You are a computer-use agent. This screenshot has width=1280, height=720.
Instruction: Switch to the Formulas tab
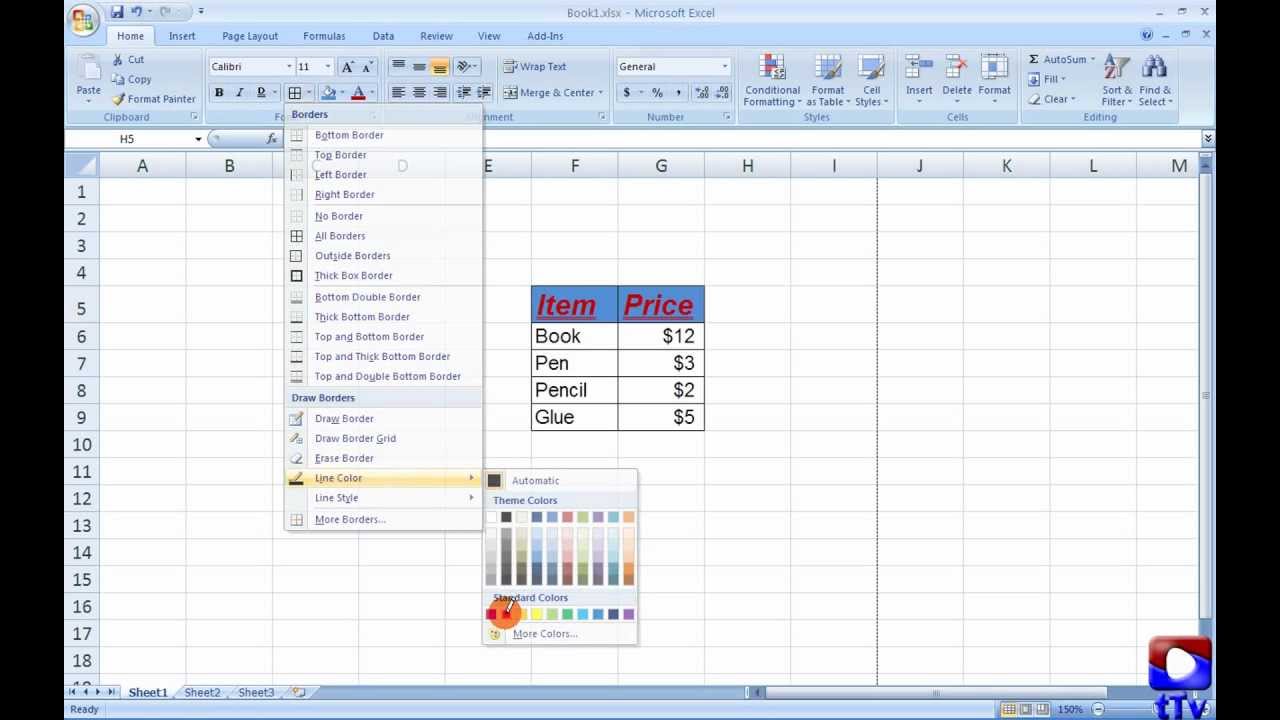pyautogui.click(x=324, y=36)
